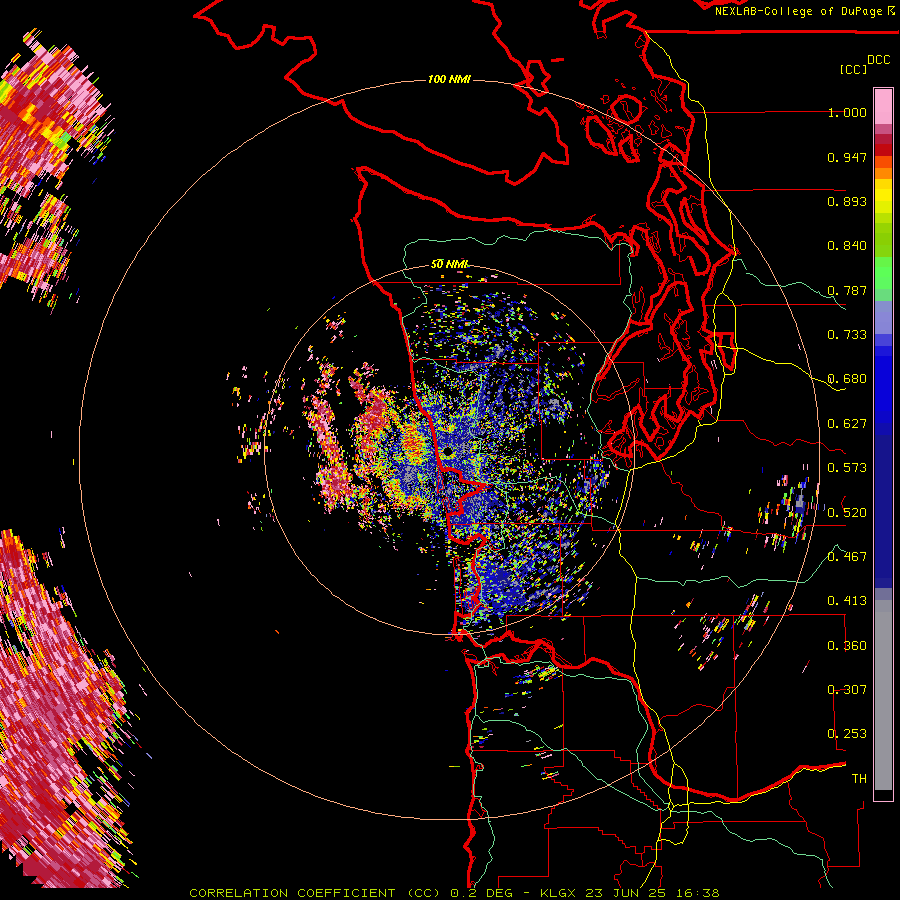Image resolution: width=900 pixels, height=900 pixels.
Task: Pick the 0.413 scale label
Action: pyautogui.click(x=847, y=601)
